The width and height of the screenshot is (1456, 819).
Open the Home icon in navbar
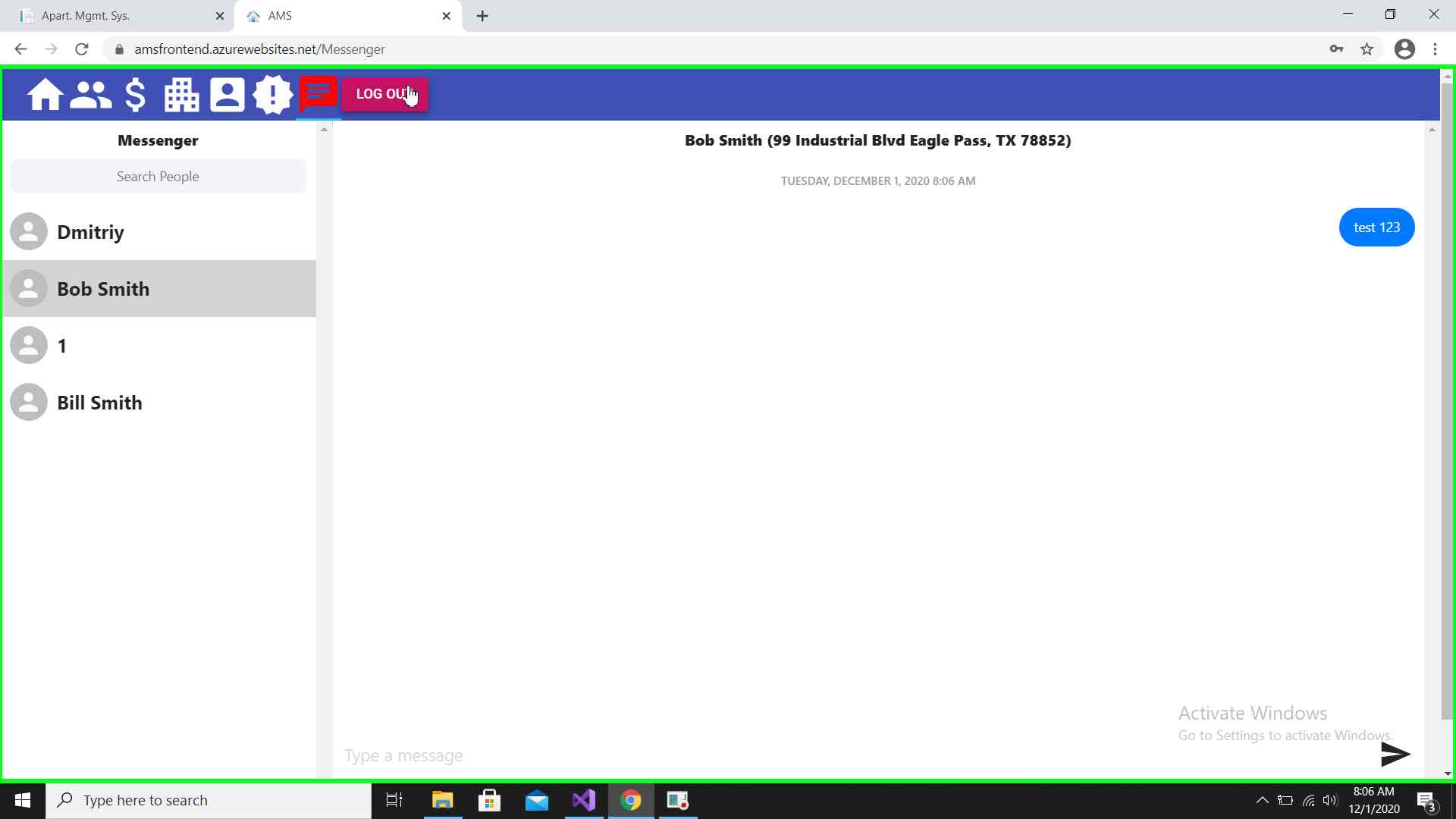pyautogui.click(x=45, y=95)
